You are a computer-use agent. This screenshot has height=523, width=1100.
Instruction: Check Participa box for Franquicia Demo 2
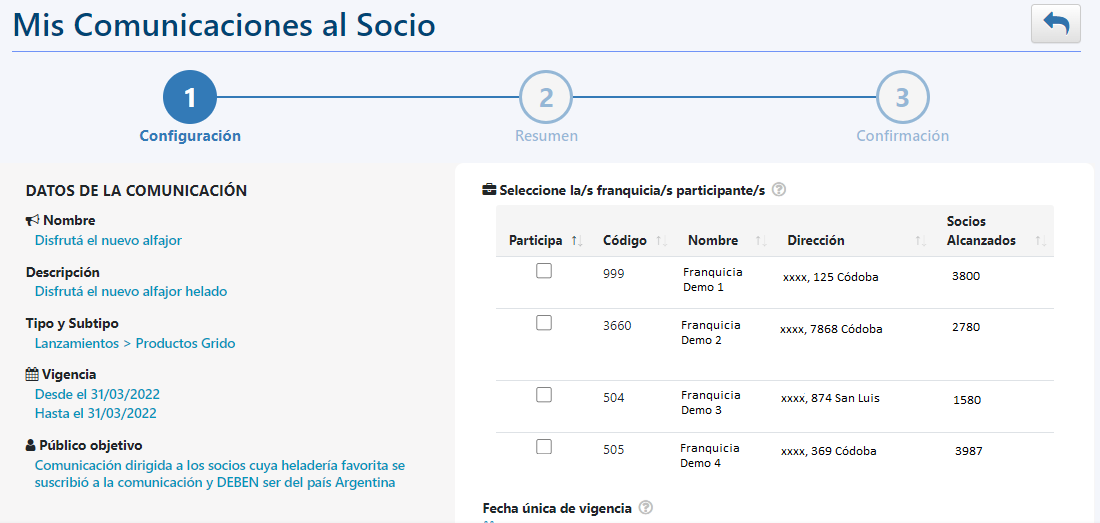tap(544, 323)
